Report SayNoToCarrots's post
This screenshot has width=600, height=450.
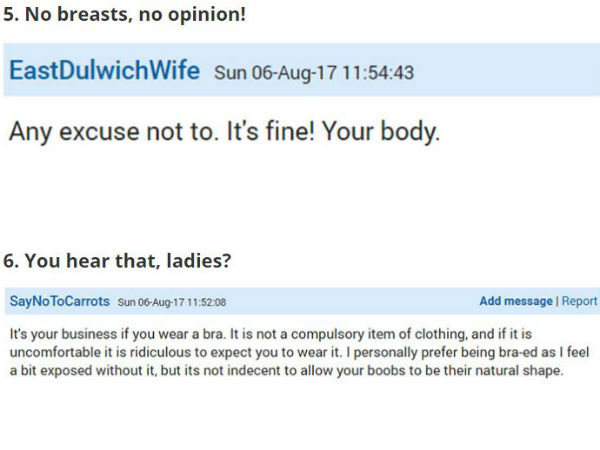point(579,302)
